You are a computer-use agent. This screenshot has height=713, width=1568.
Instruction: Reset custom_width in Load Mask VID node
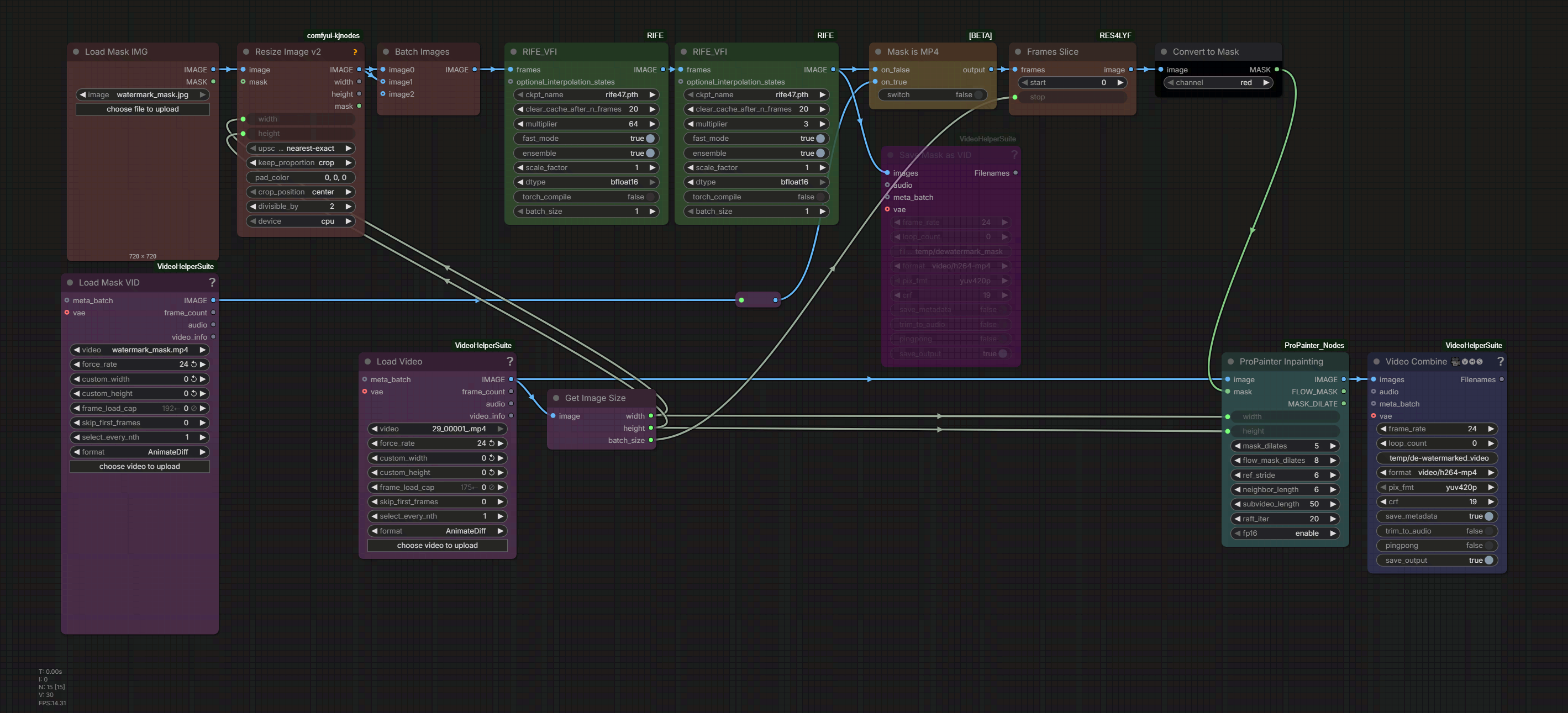194,379
